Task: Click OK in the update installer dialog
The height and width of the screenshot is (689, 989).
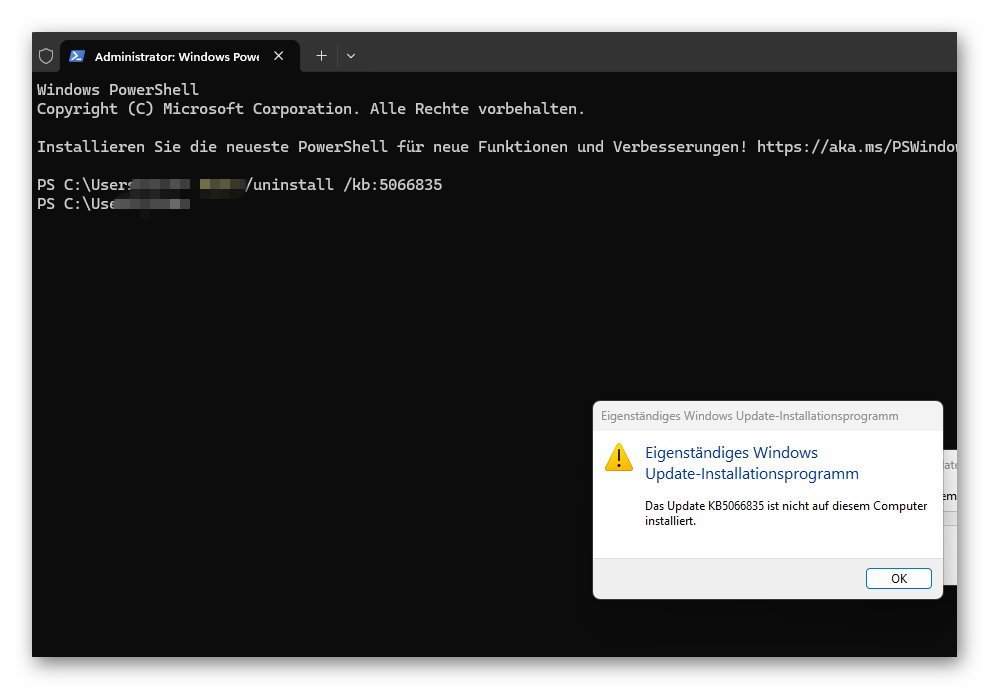Action: click(x=898, y=579)
